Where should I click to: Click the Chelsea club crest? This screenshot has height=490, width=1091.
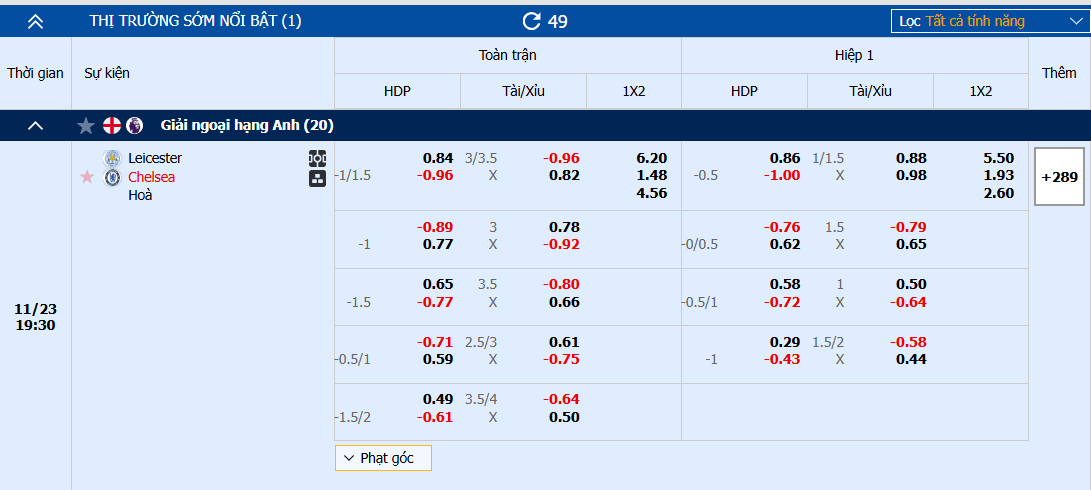[113, 177]
